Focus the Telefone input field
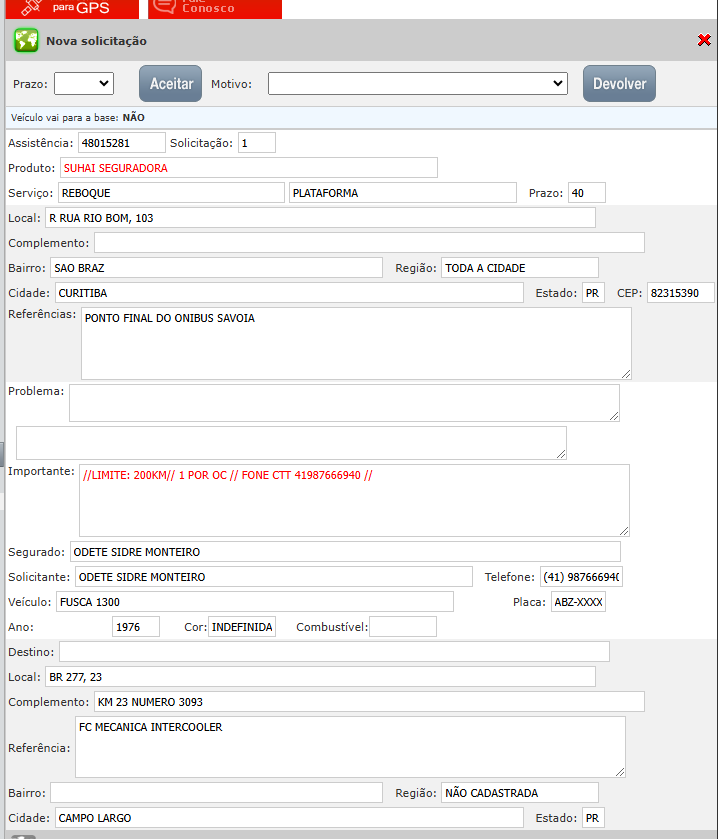 pos(581,577)
